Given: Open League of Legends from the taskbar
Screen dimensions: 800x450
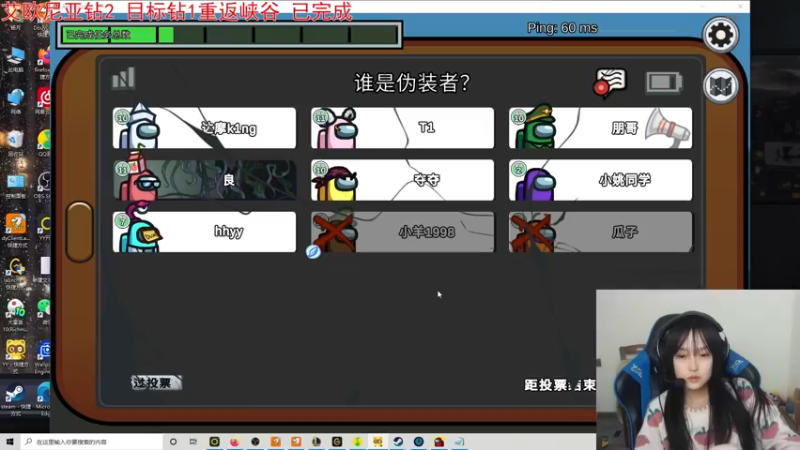Looking at the screenshot, I should click(316, 442).
